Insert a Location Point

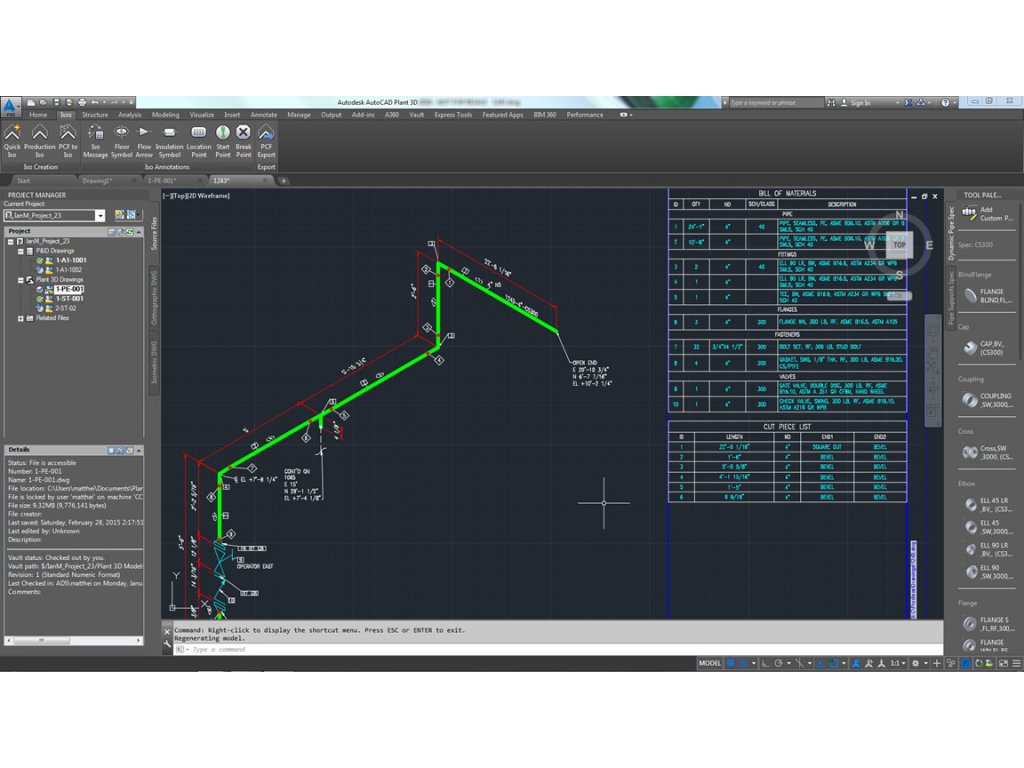[x=199, y=141]
